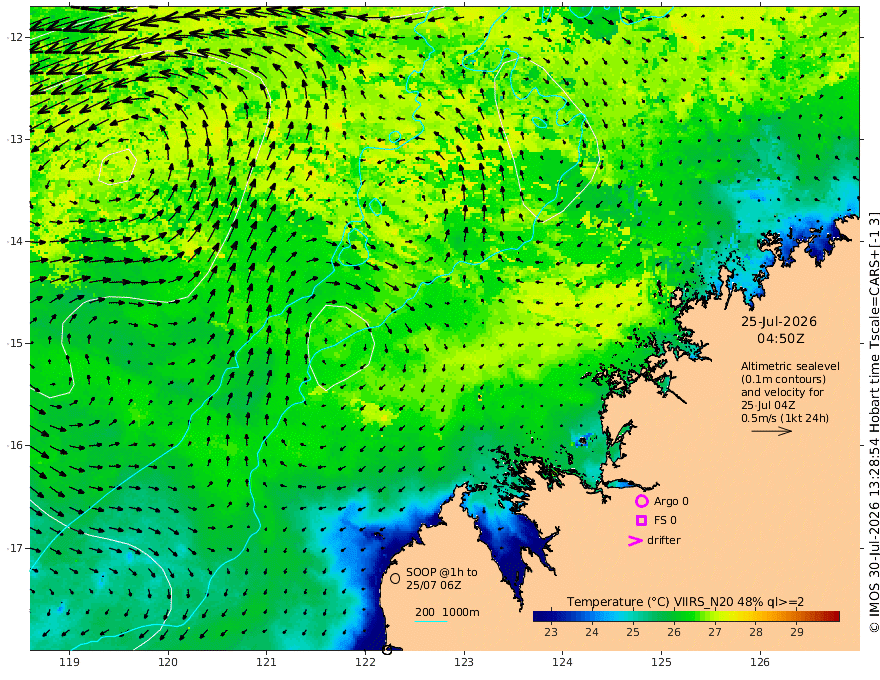The width and height of the screenshot is (880, 680).
Task: Click the dark blue end of the temperature colorbar
Action: point(540,617)
